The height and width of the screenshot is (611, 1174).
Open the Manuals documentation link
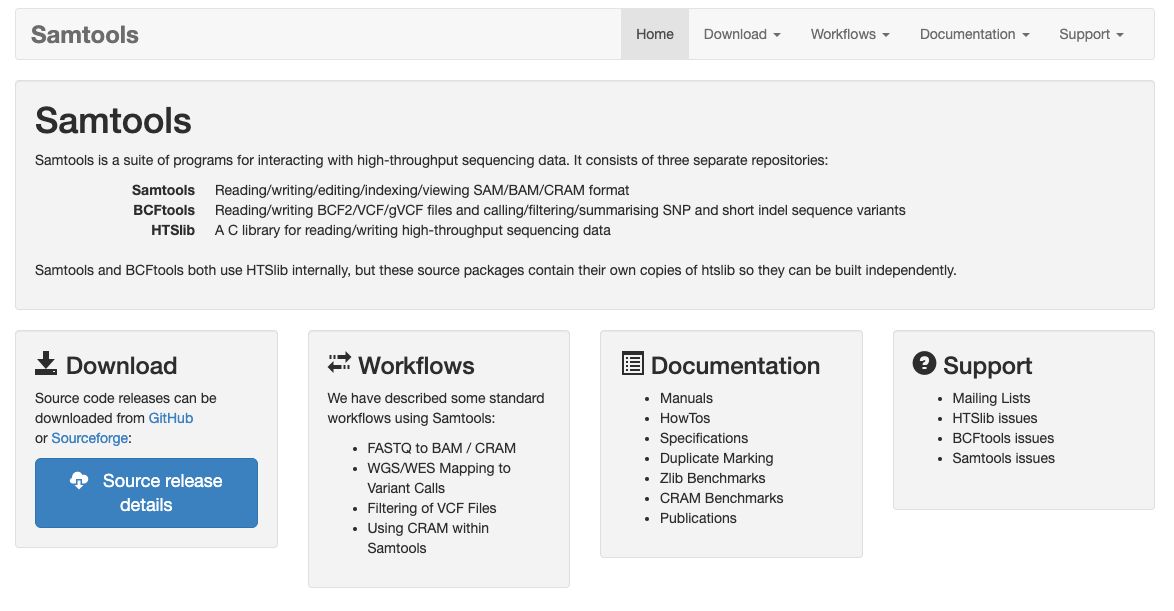pyautogui.click(x=686, y=398)
